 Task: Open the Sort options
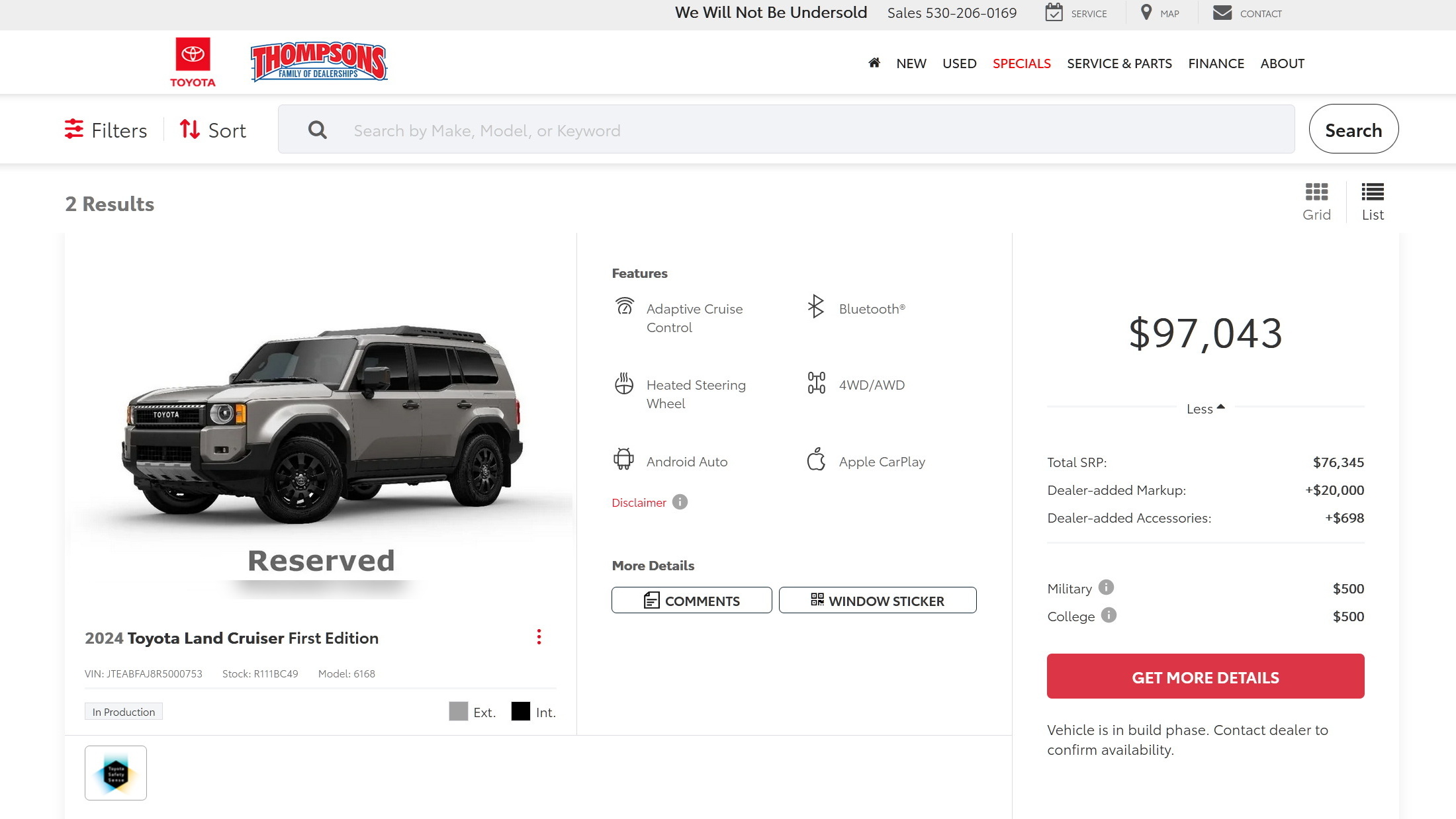click(x=213, y=130)
